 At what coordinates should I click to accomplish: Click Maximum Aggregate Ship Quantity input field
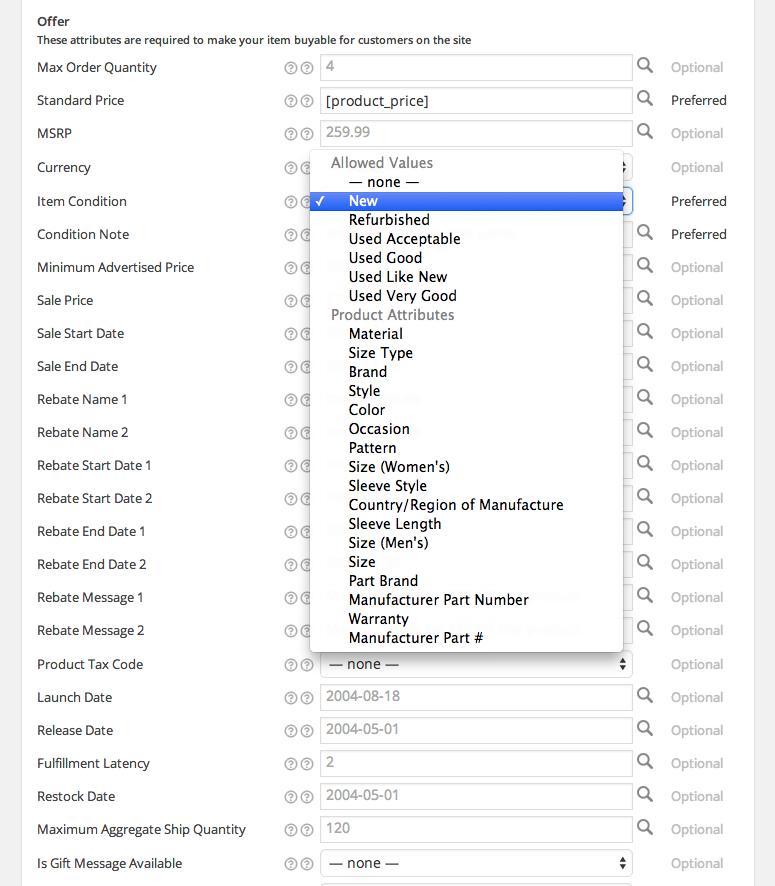click(x=476, y=829)
